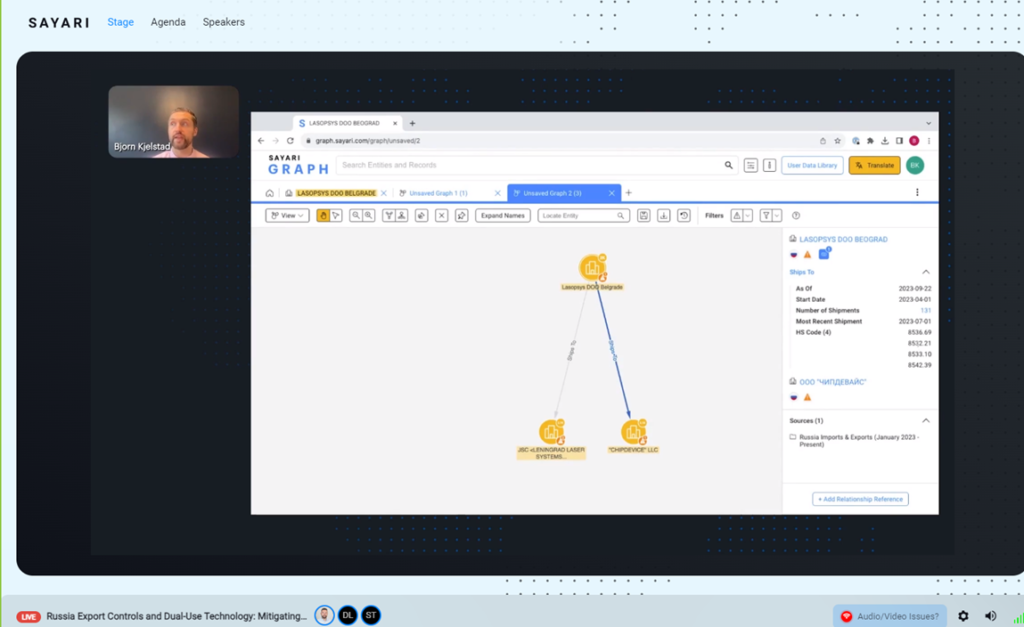
Task: Click the yellow Translate button
Action: tap(874, 165)
